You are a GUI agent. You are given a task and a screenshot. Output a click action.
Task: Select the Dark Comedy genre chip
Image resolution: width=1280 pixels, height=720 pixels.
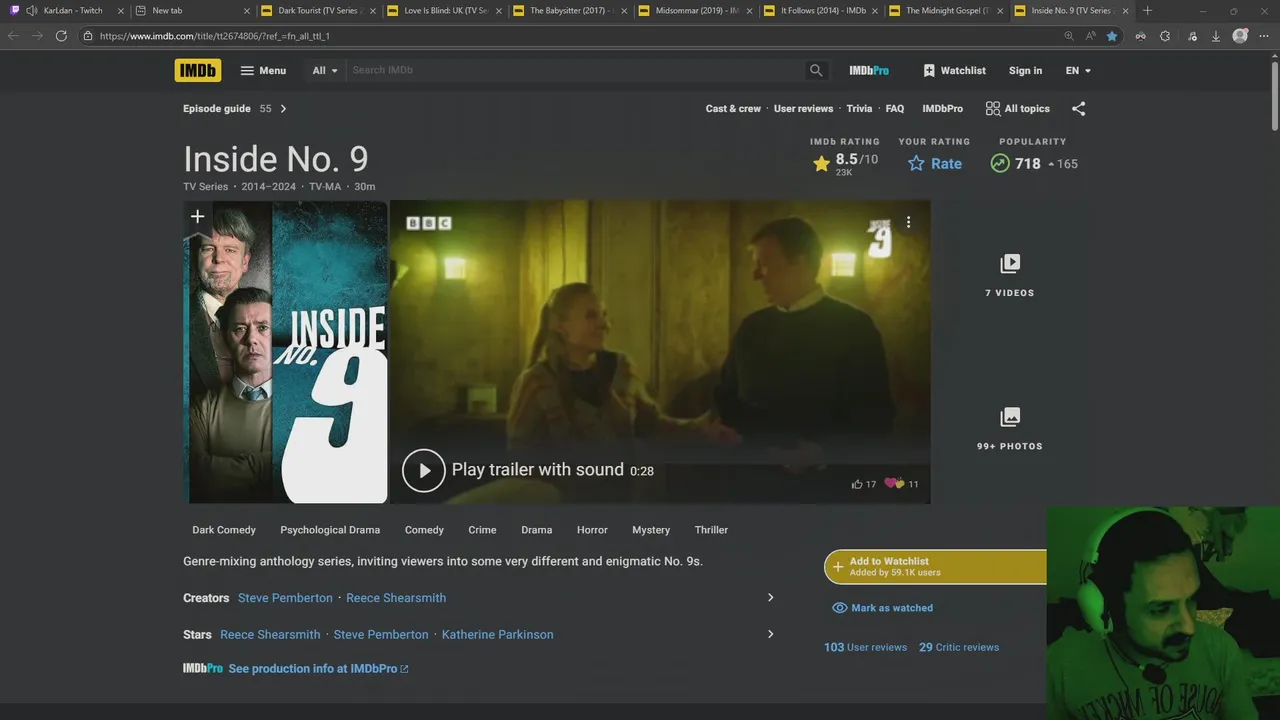tap(224, 530)
